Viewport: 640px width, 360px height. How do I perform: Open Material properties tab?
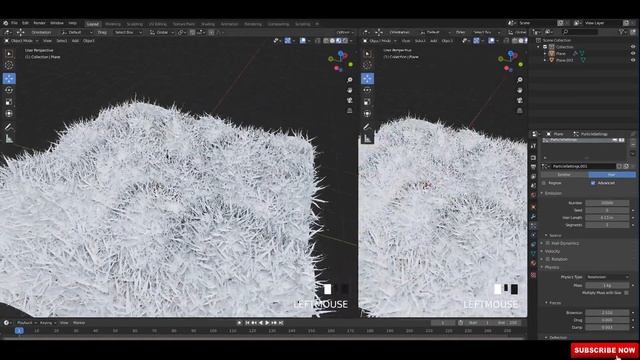click(x=533, y=264)
